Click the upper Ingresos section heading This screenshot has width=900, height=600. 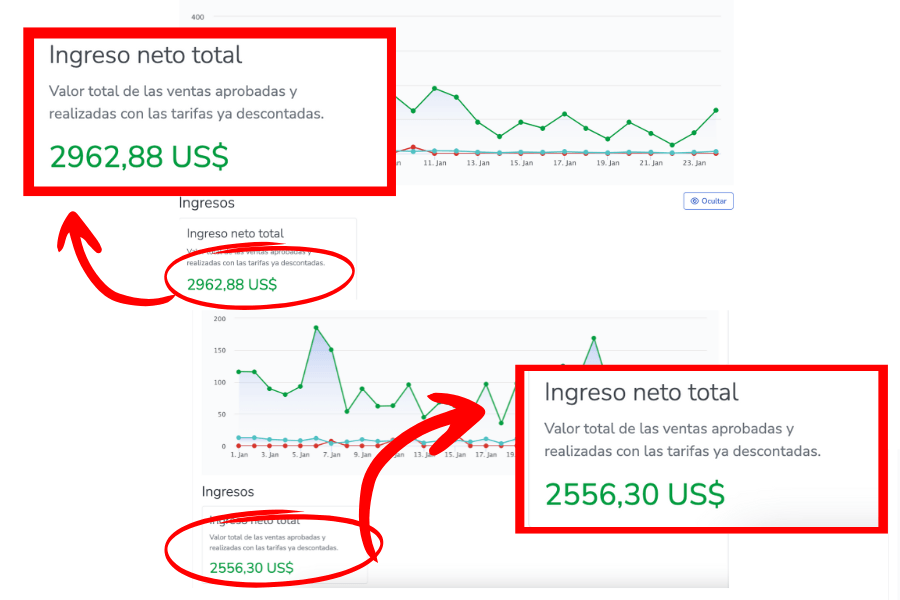click(207, 203)
